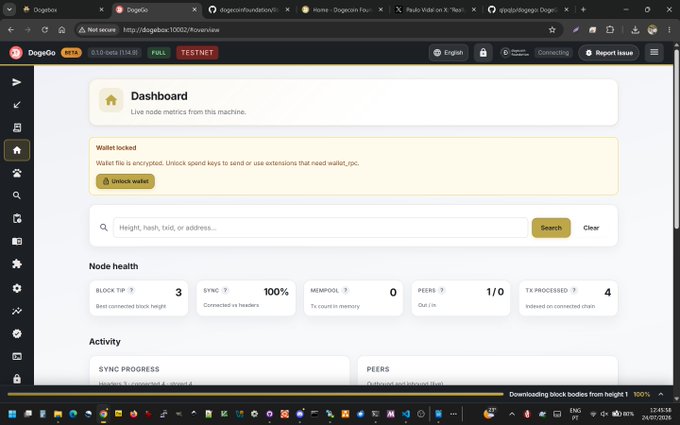Click the Clear button
680x425 pixels.
(591, 228)
